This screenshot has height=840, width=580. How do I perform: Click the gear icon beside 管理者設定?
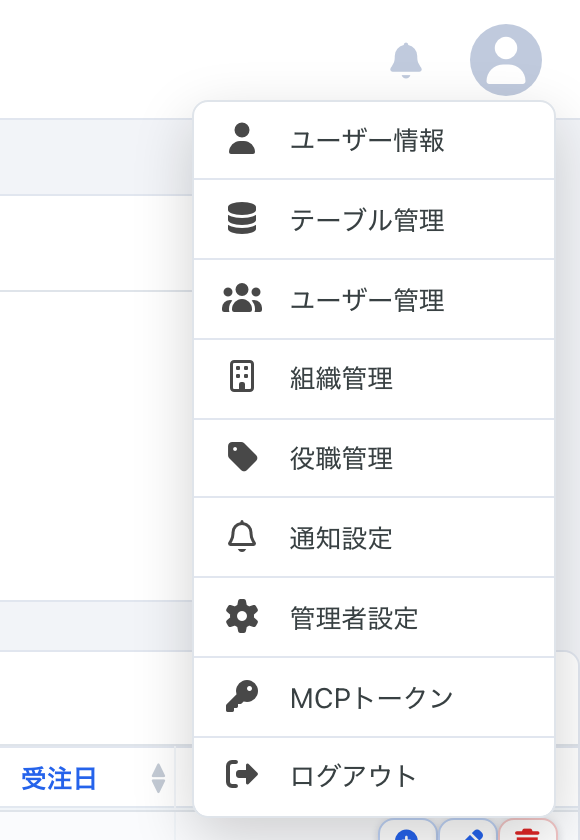[242, 617]
